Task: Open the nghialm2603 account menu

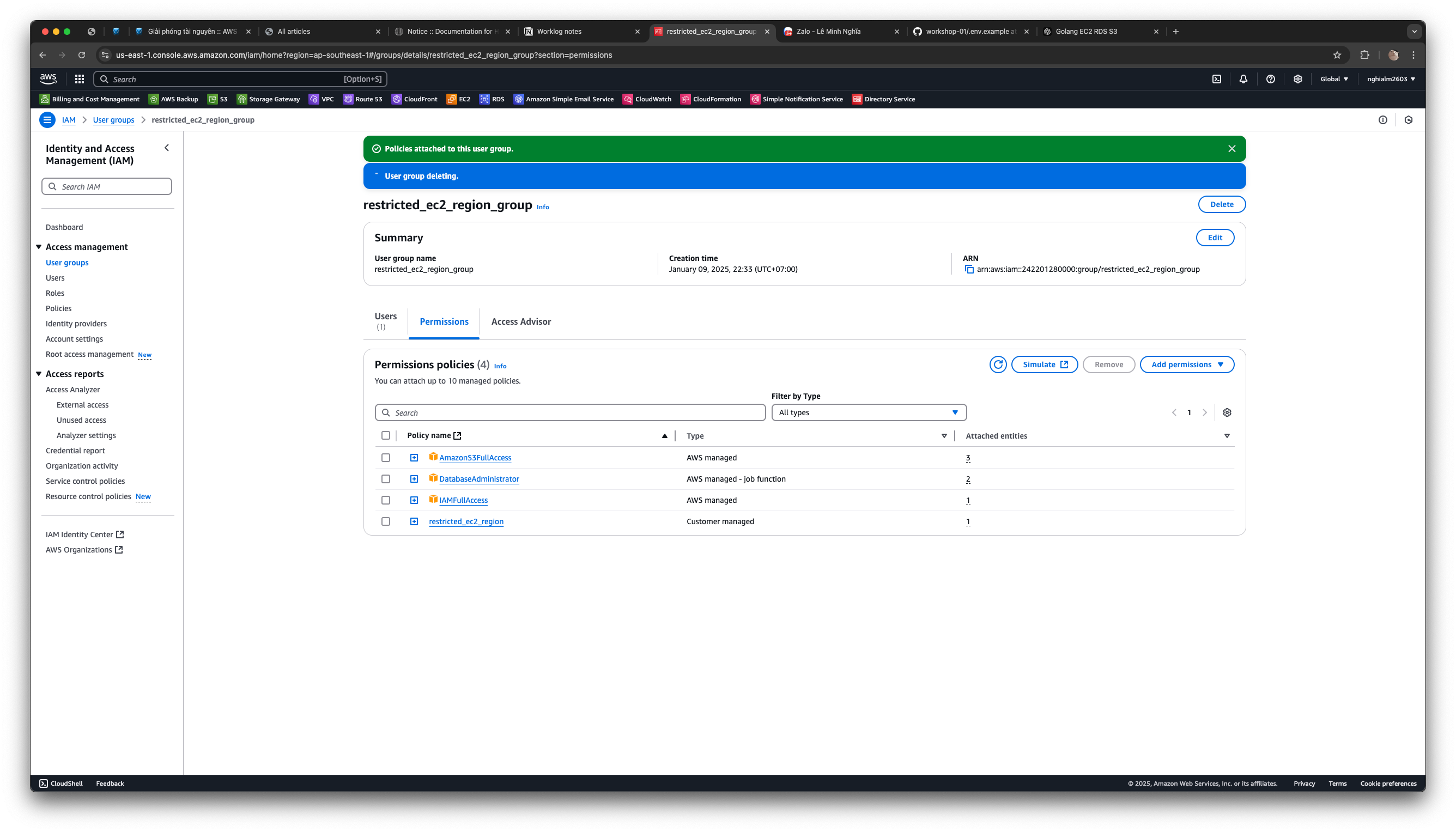Action: coord(1391,79)
